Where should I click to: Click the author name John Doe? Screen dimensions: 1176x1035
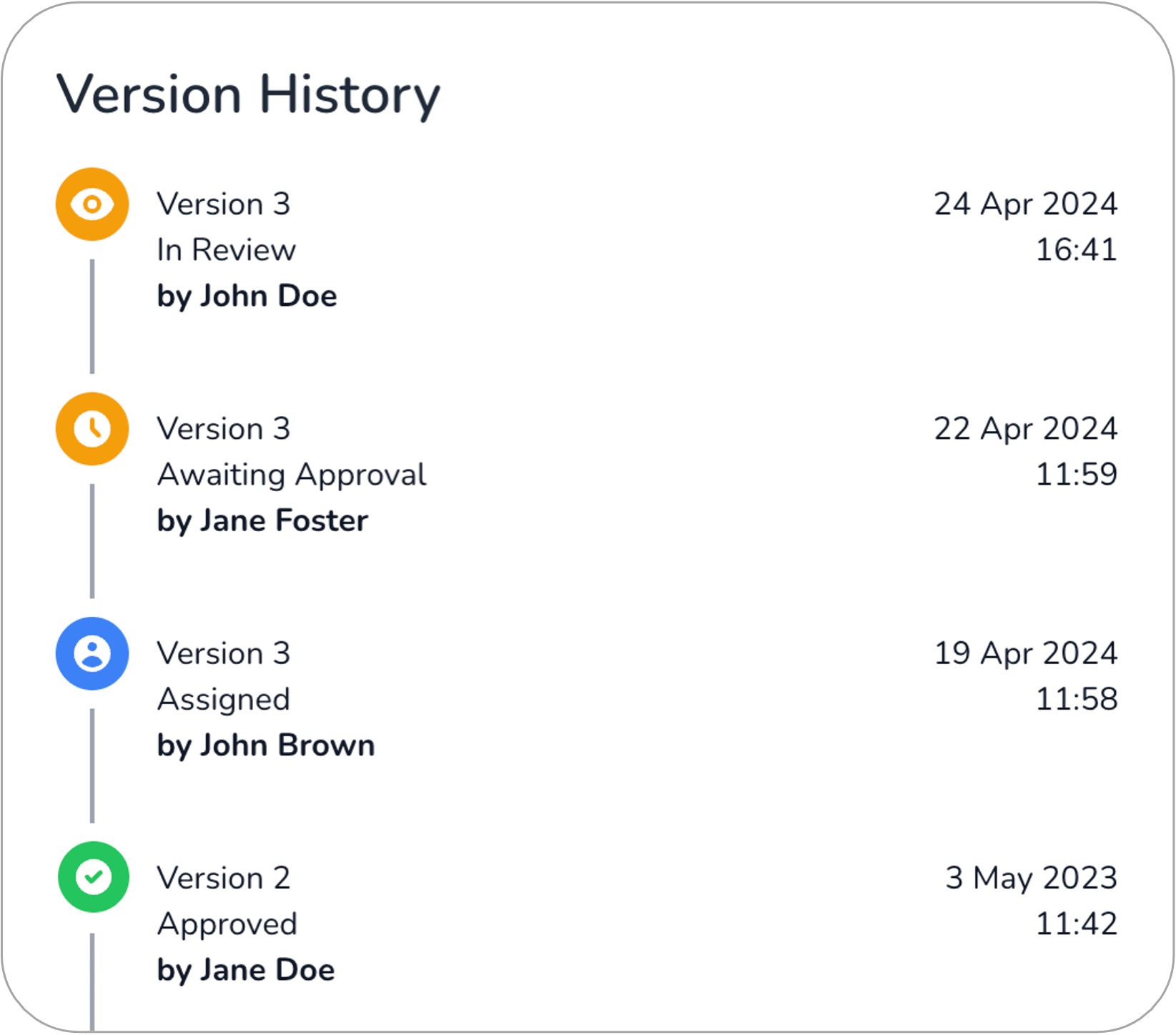(268, 296)
